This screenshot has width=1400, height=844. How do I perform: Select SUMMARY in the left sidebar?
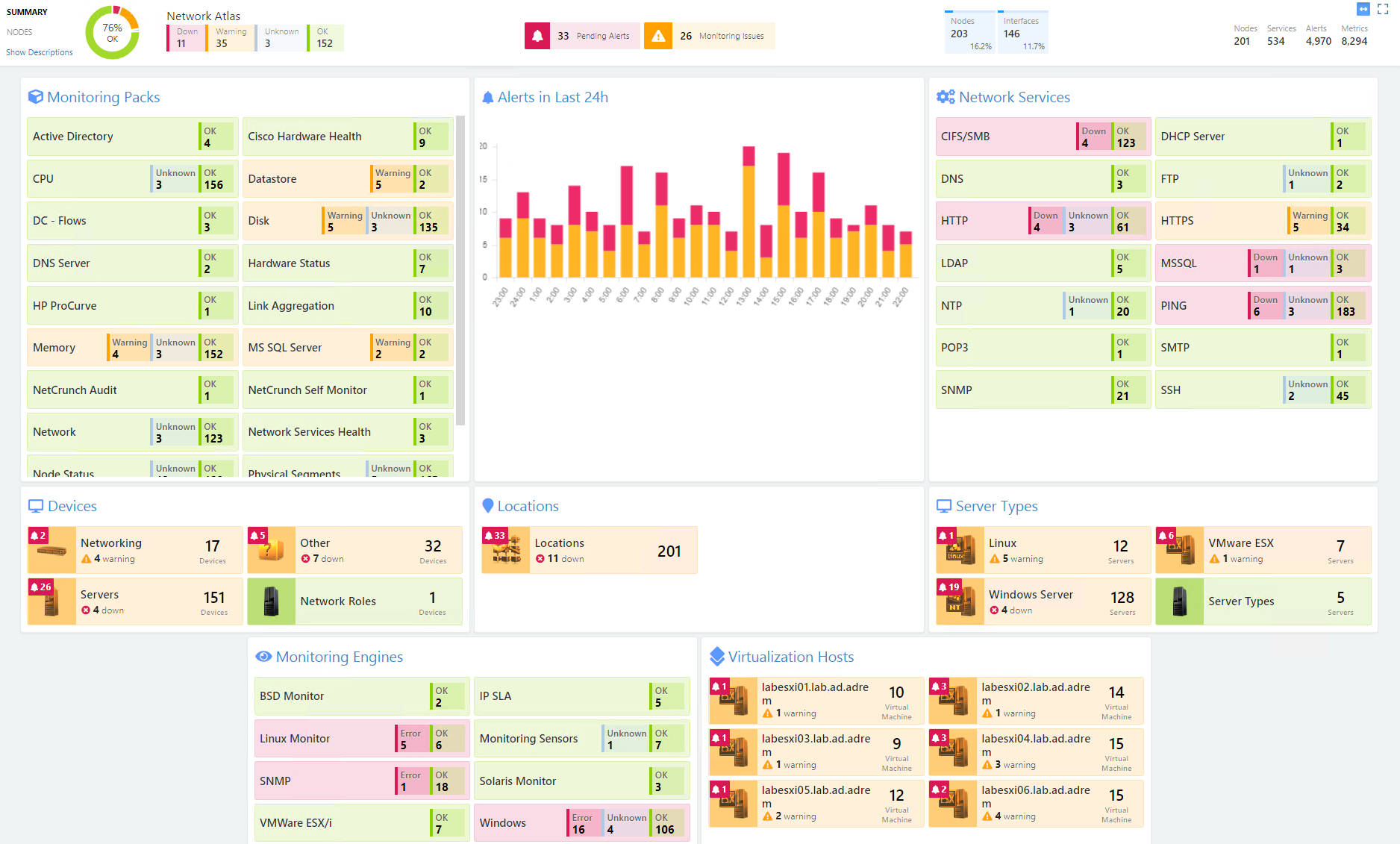[x=27, y=11]
